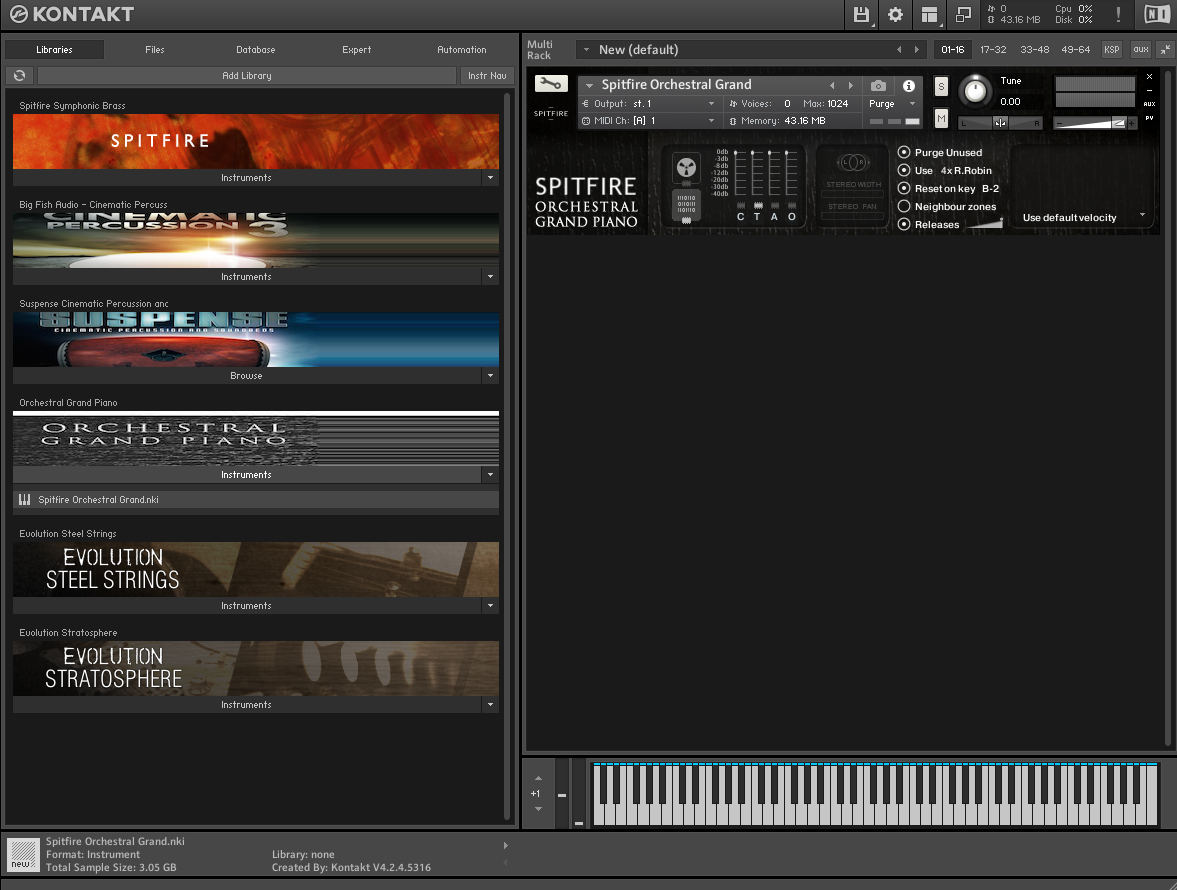The height and width of the screenshot is (890, 1177).
Task: Toggle the C mic chip button
Action: [741, 206]
